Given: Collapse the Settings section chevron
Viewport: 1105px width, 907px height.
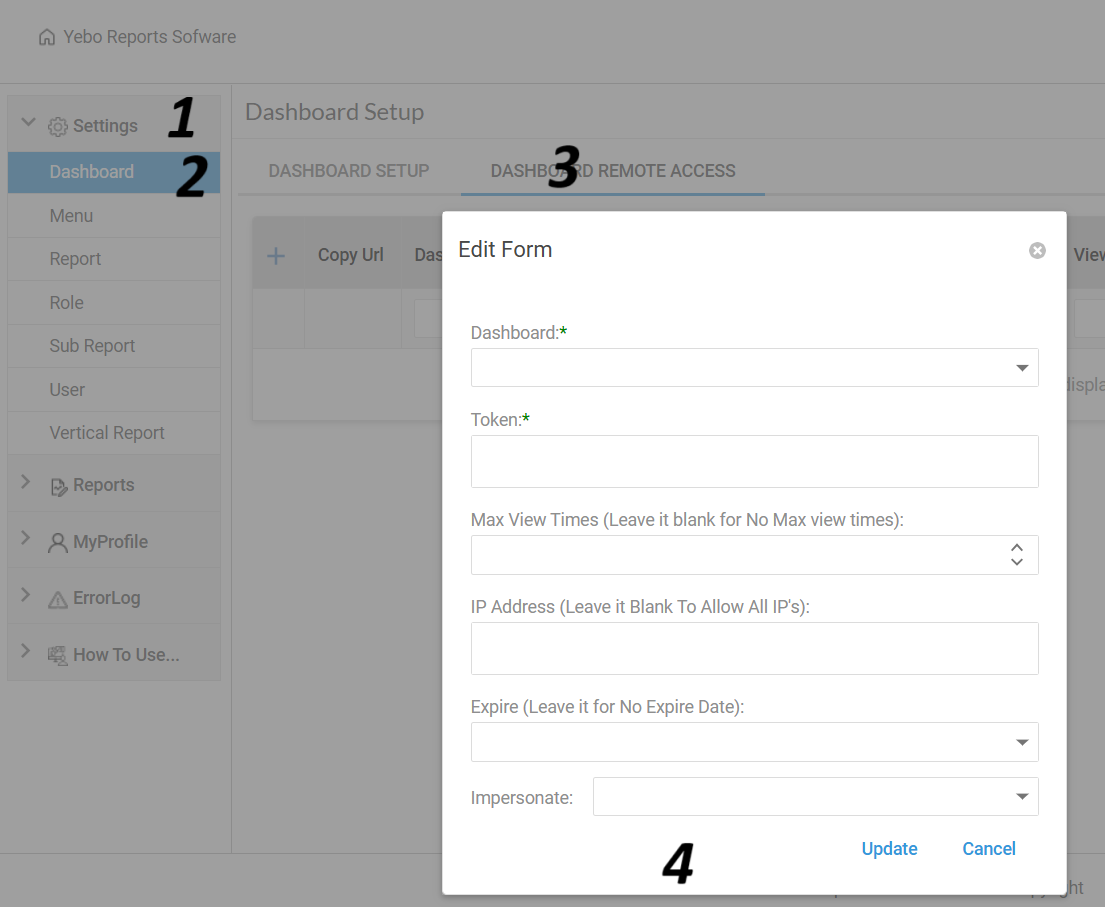Looking at the screenshot, I should [x=28, y=122].
